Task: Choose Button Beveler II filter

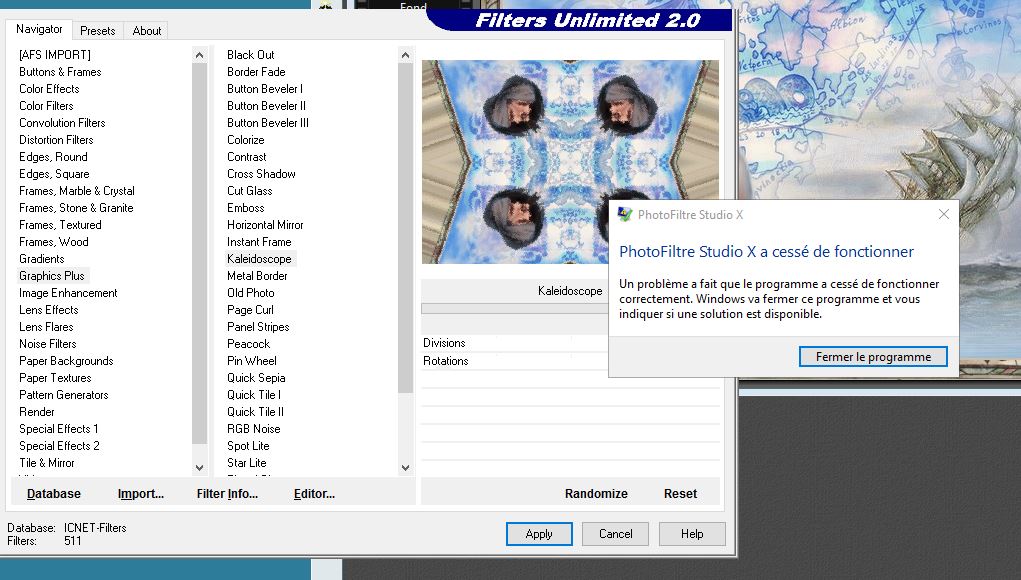Action: tap(266, 105)
